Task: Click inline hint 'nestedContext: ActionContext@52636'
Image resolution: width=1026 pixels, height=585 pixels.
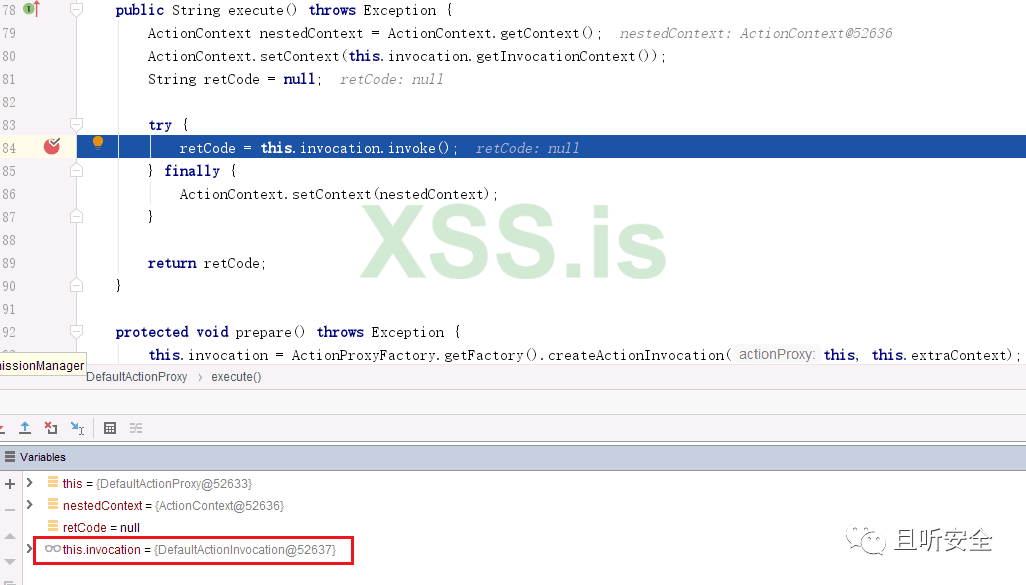Action: click(x=756, y=33)
